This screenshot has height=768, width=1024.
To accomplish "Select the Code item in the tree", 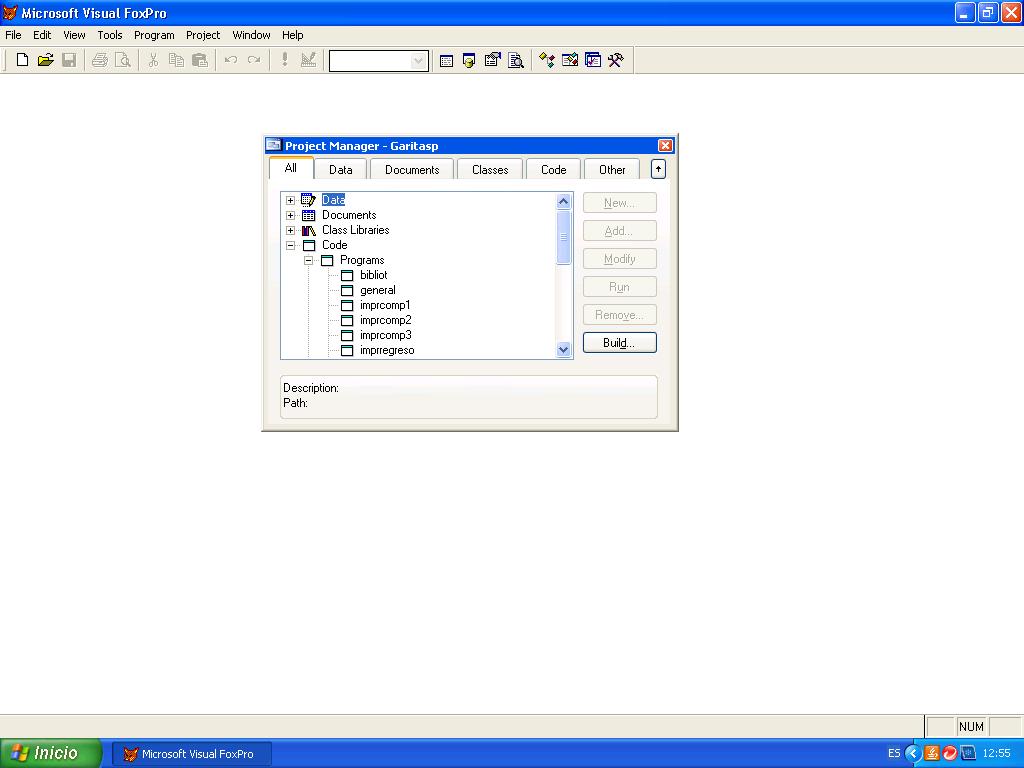I will click(334, 245).
